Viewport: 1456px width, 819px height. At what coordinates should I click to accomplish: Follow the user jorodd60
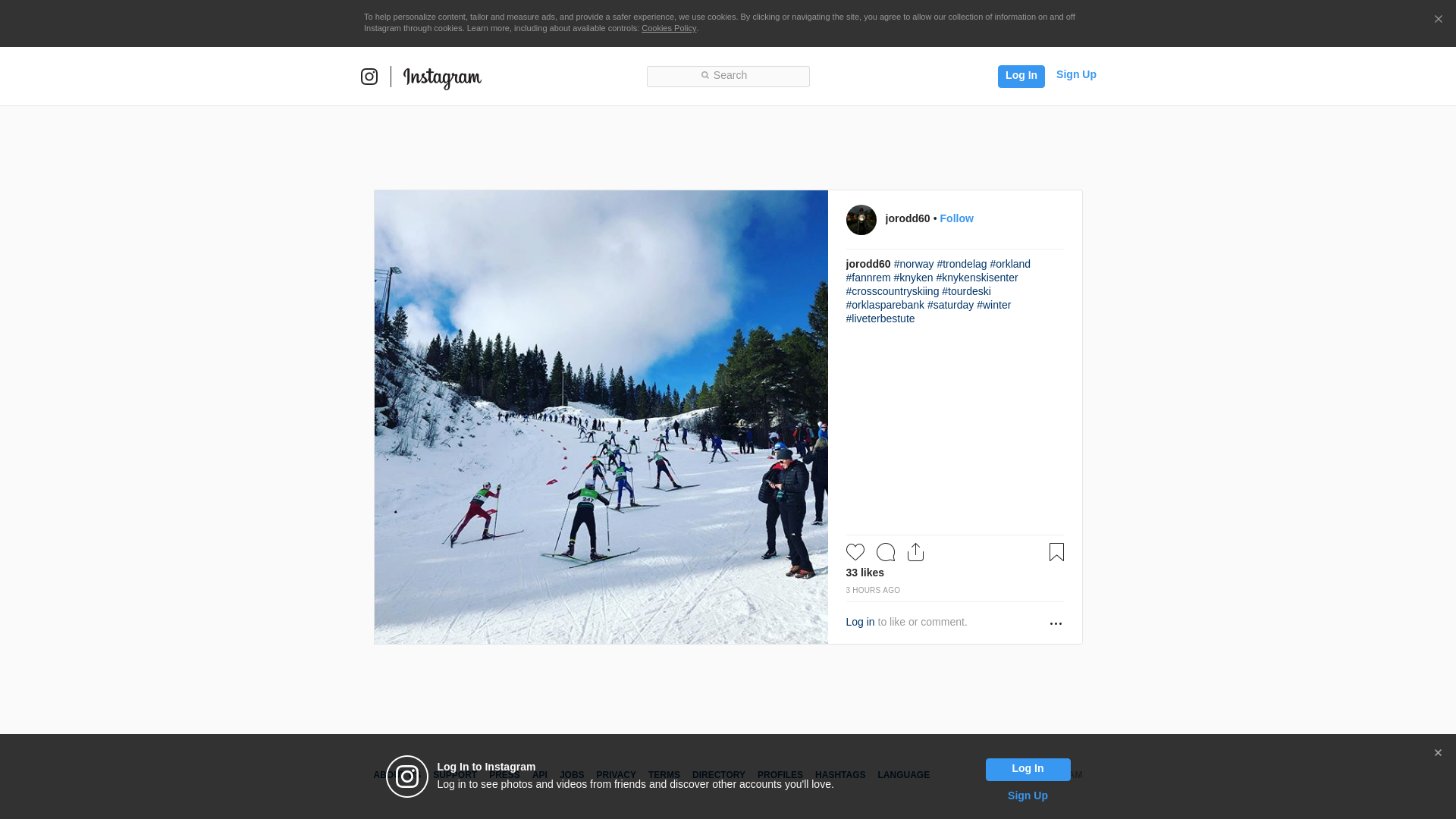coord(956,218)
